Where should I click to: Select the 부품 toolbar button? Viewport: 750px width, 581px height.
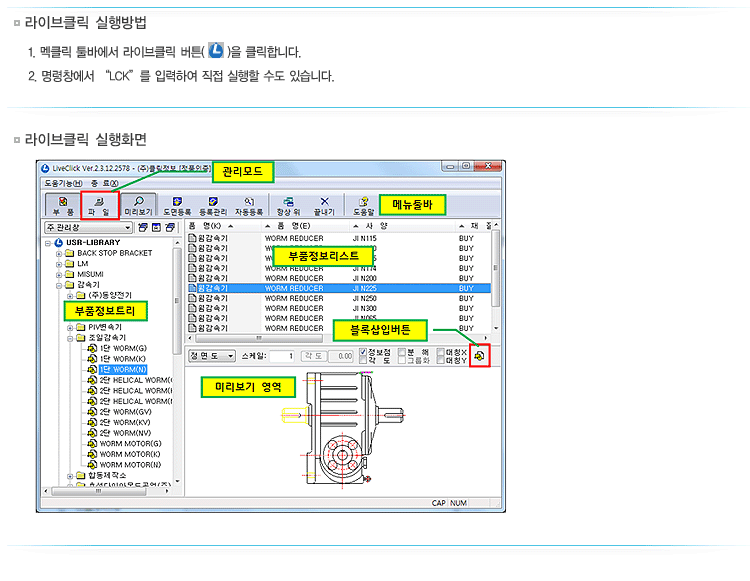click(x=63, y=205)
